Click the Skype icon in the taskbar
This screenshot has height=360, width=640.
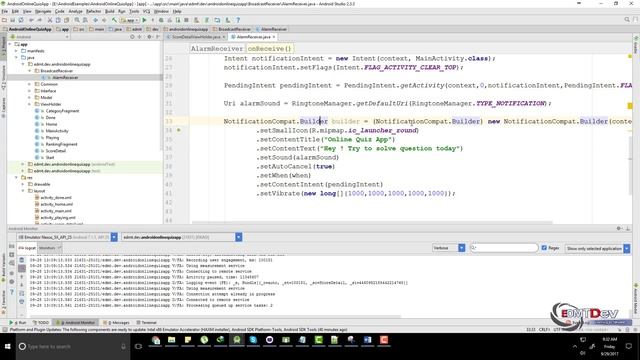coord(253,340)
